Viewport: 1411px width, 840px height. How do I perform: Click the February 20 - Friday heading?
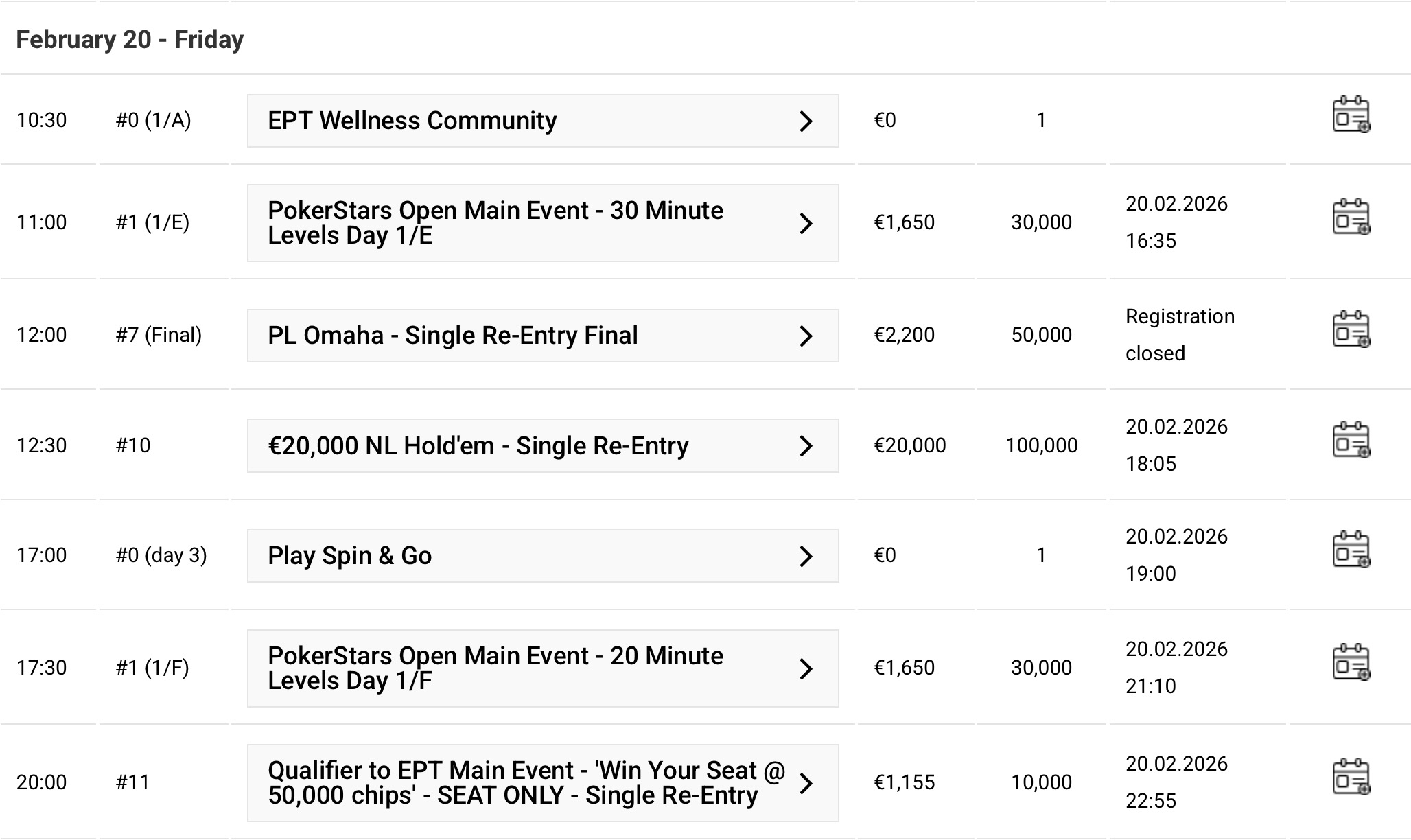pos(130,40)
